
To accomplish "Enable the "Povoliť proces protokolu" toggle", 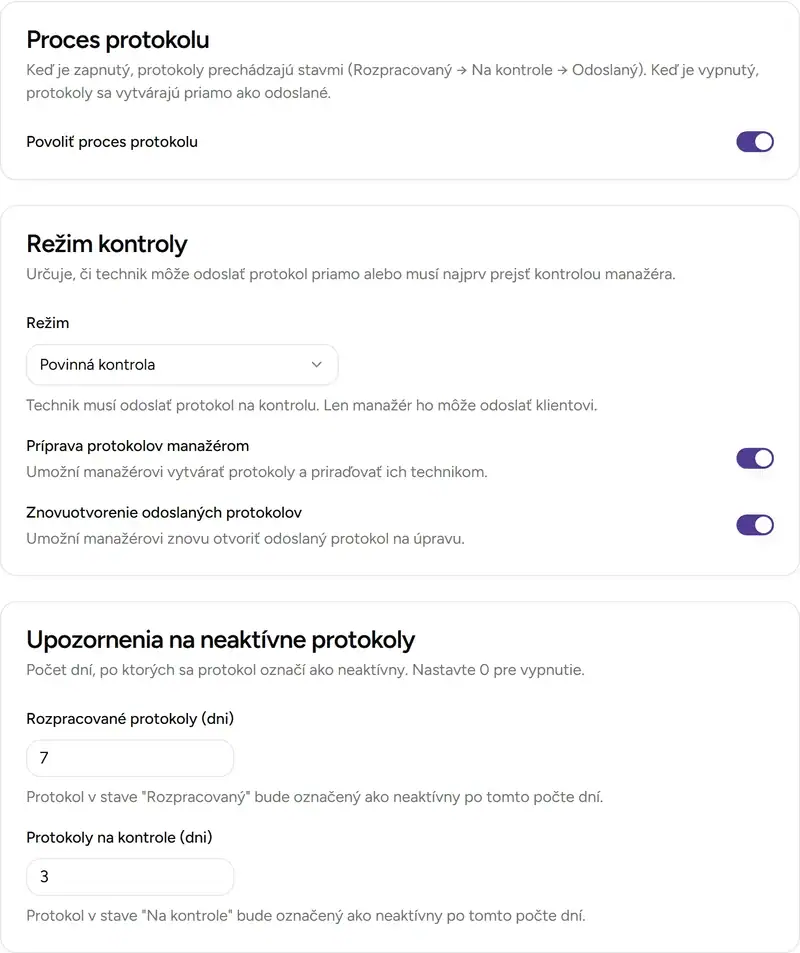I will (x=755, y=142).
